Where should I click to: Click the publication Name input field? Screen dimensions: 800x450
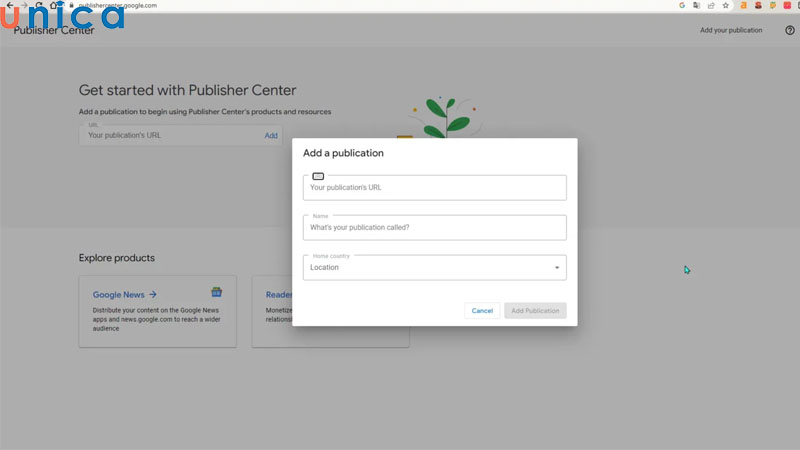434,228
